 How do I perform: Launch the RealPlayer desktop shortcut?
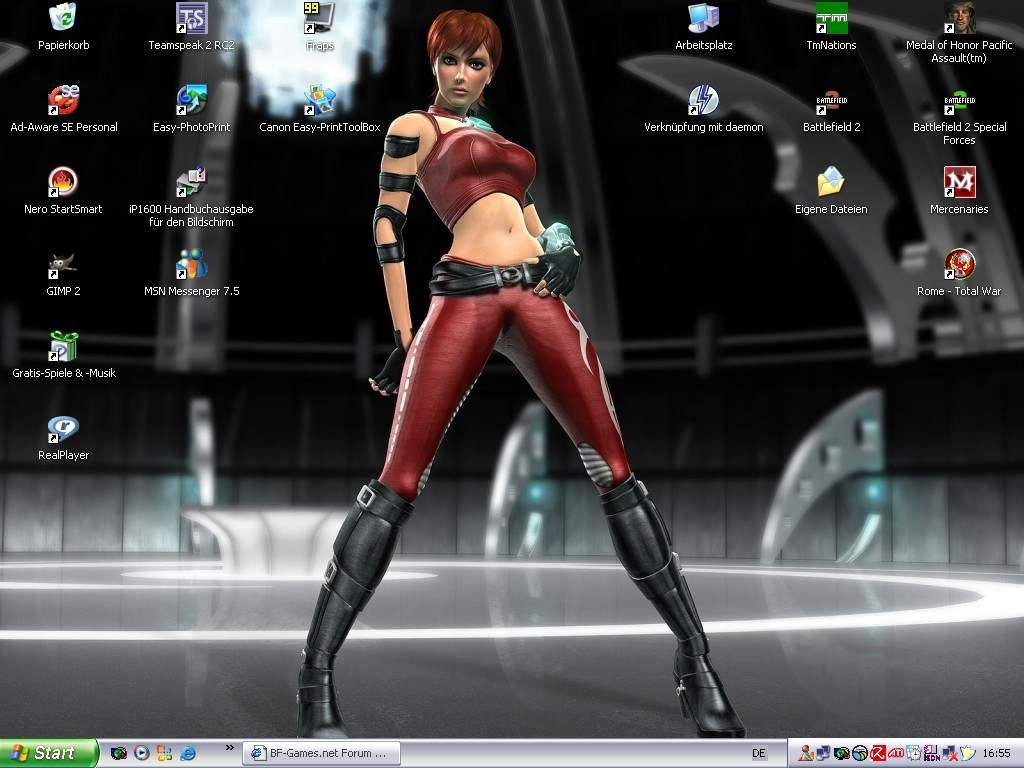63,438
